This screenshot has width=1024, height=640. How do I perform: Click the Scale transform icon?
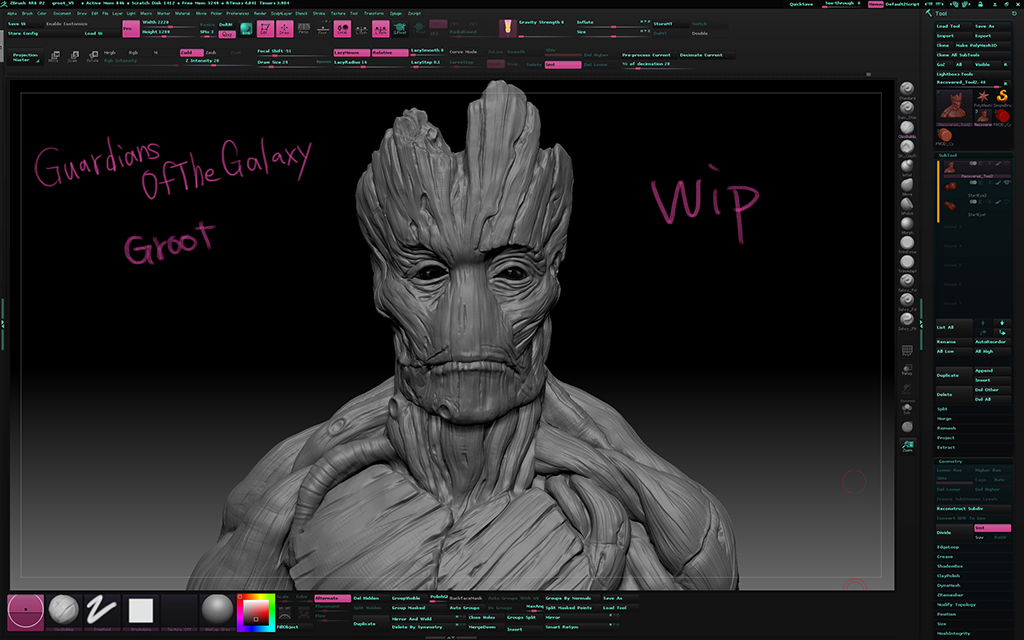pyautogui.click(x=74, y=57)
